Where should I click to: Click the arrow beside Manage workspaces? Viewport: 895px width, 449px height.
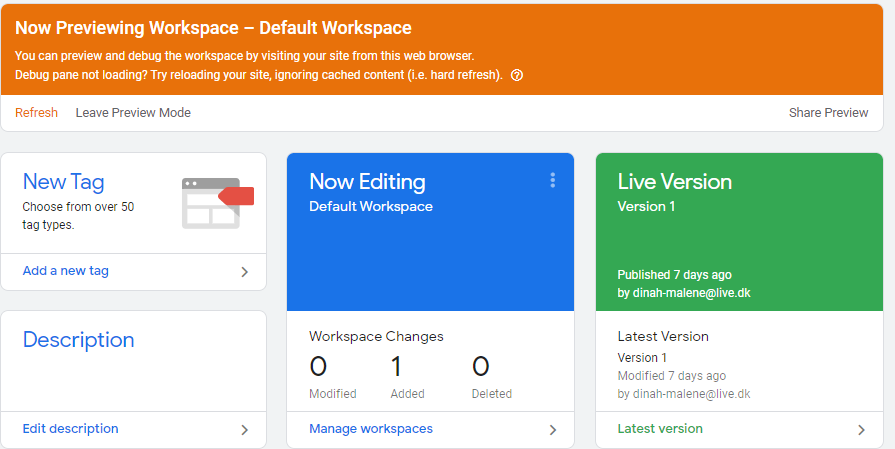click(553, 430)
